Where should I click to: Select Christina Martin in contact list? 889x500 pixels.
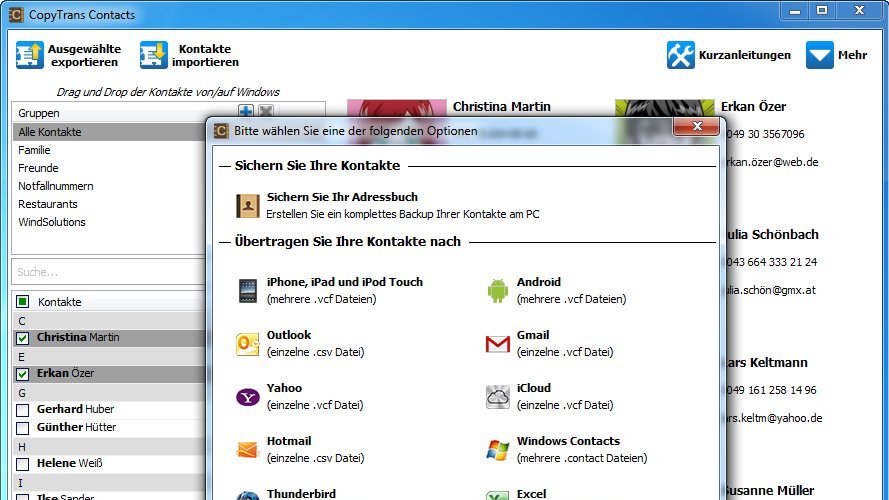78,337
